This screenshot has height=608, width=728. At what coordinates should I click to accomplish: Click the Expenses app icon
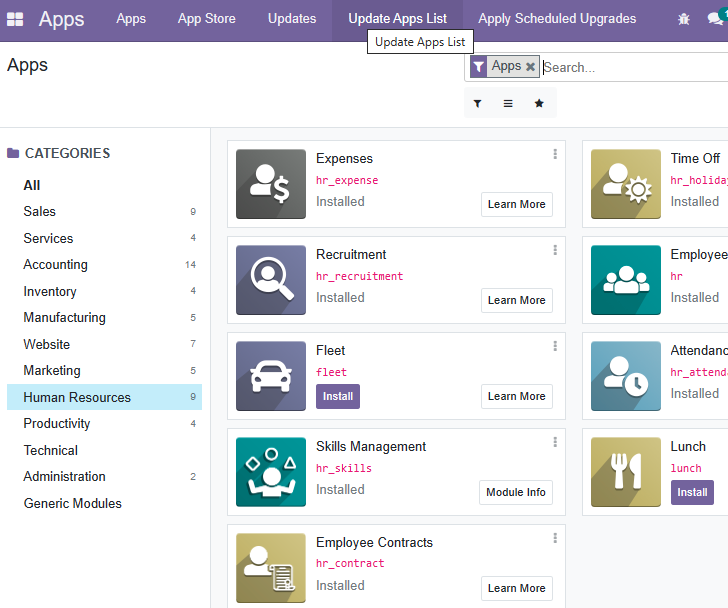(x=271, y=184)
